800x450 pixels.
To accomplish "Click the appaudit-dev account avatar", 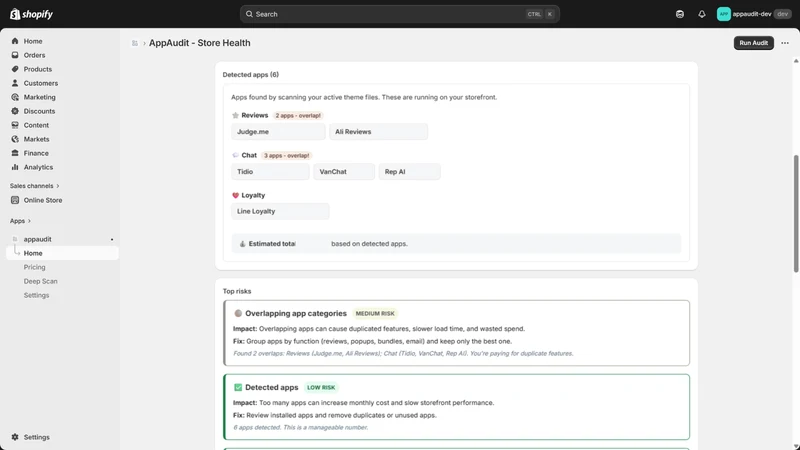I will click(x=723, y=14).
